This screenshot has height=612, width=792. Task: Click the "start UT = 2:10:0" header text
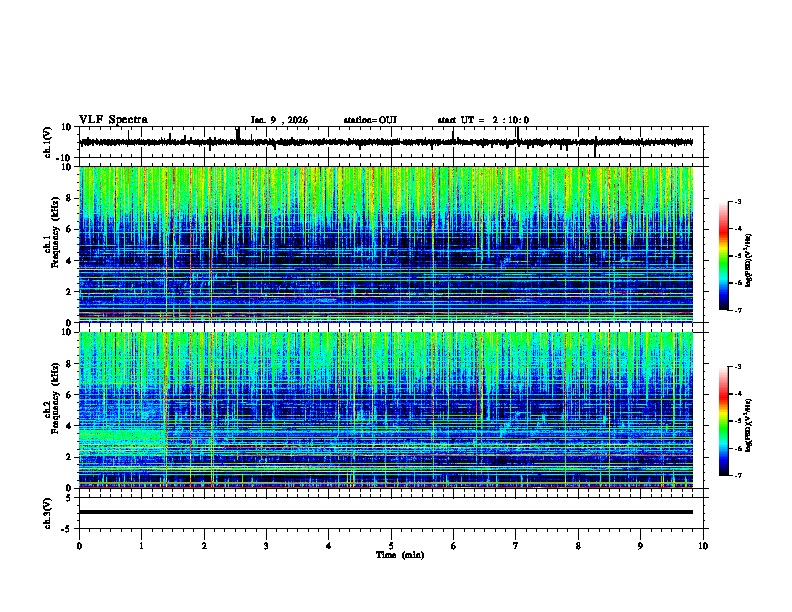pos(483,120)
